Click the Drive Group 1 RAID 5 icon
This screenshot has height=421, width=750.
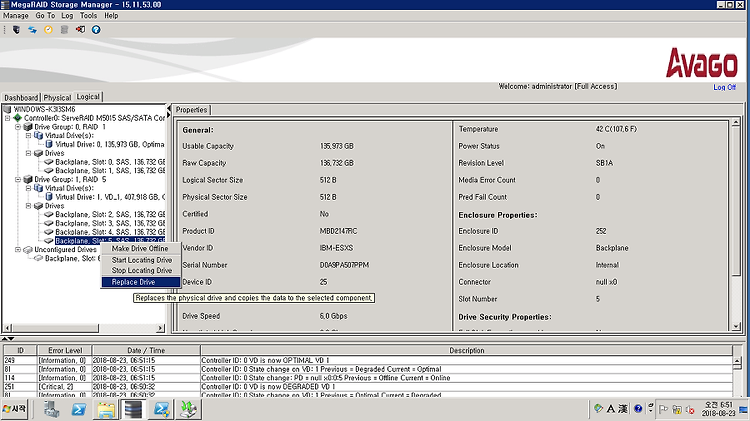(x=28, y=179)
